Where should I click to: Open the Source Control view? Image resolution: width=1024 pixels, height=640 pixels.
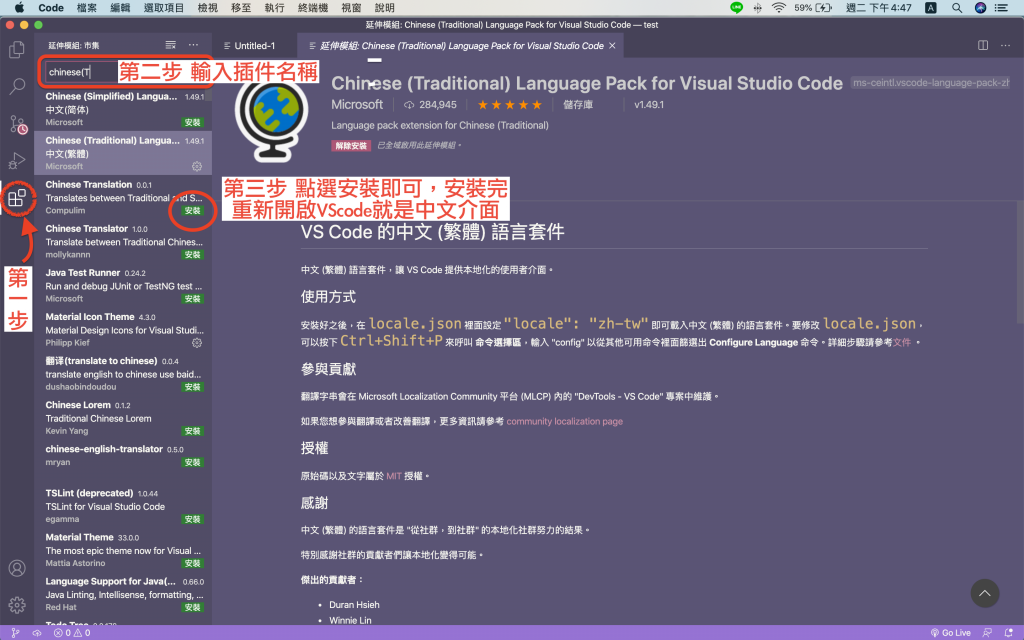click(x=17, y=123)
